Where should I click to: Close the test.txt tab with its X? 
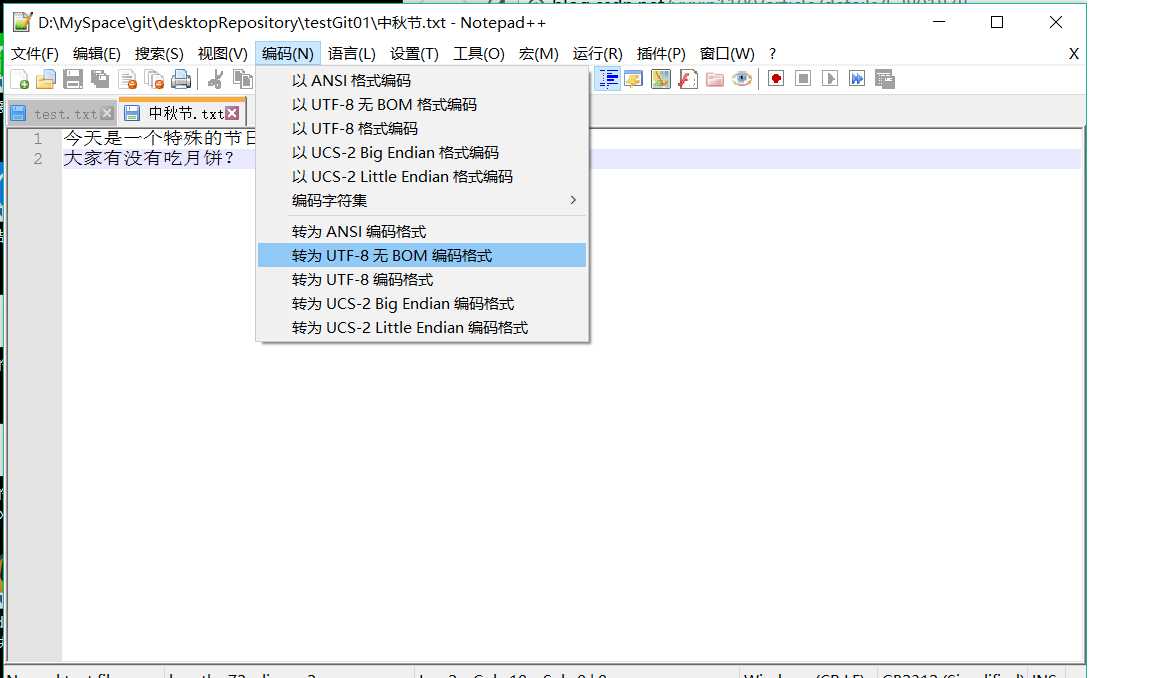coord(107,113)
